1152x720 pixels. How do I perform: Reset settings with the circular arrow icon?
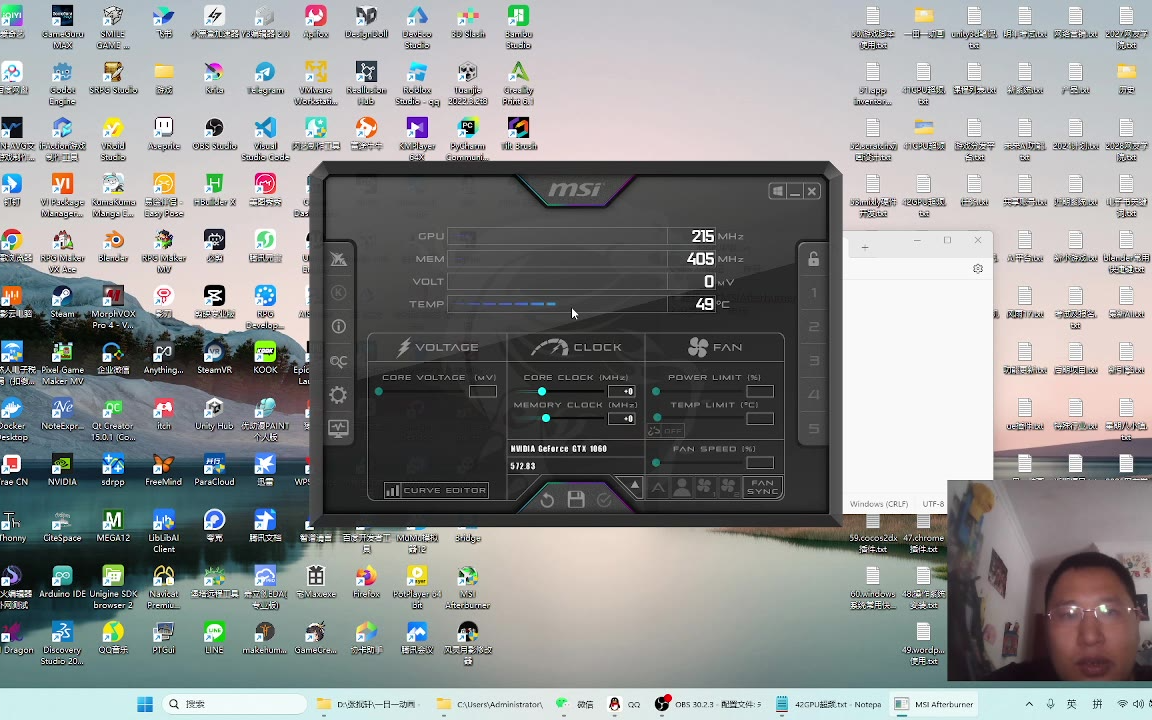coord(547,500)
